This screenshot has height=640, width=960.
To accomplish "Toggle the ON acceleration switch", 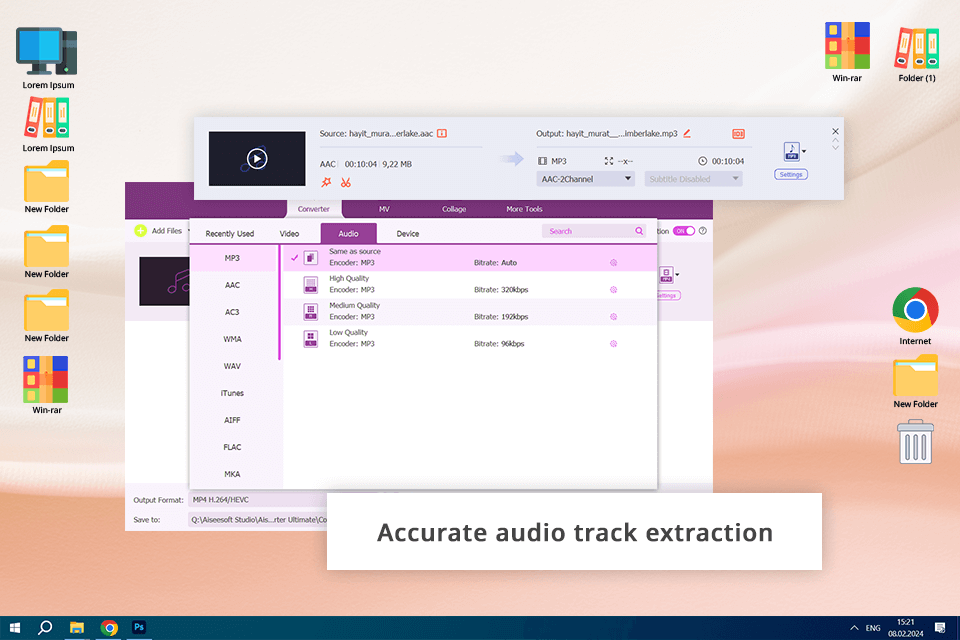I will pos(684,231).
